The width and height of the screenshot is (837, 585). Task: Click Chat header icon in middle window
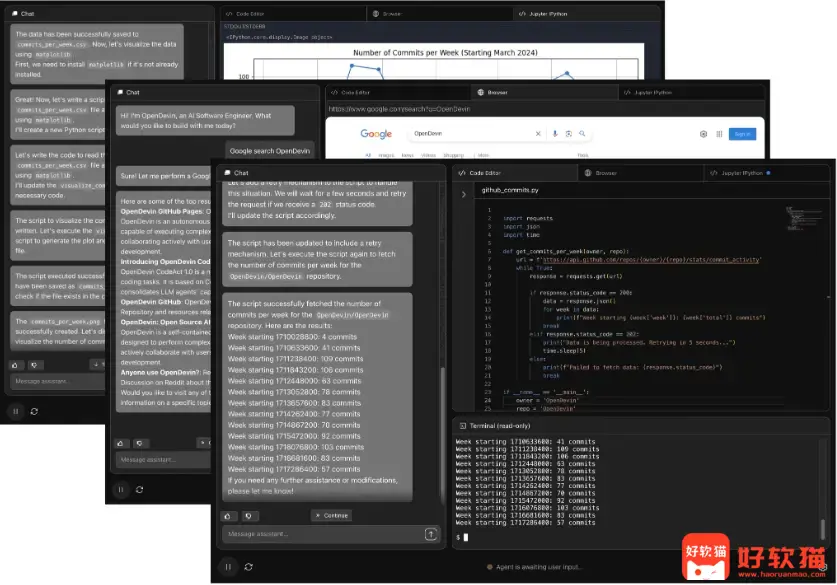click(x=120, y=92)
